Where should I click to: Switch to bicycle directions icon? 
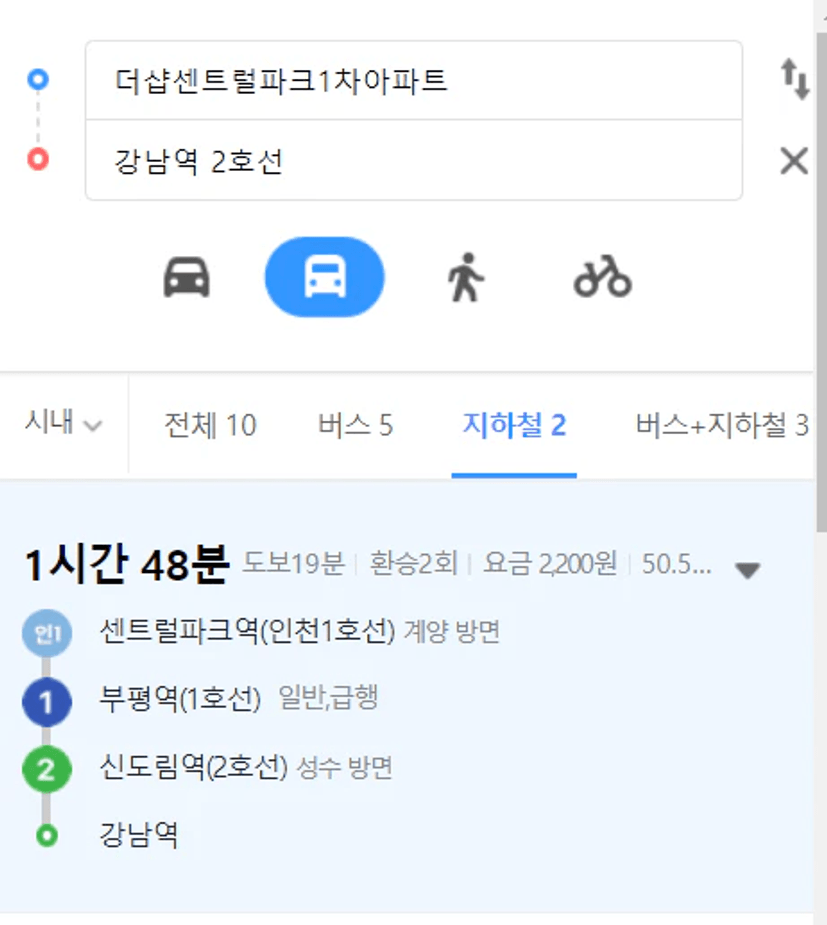[x=602, y=277]
